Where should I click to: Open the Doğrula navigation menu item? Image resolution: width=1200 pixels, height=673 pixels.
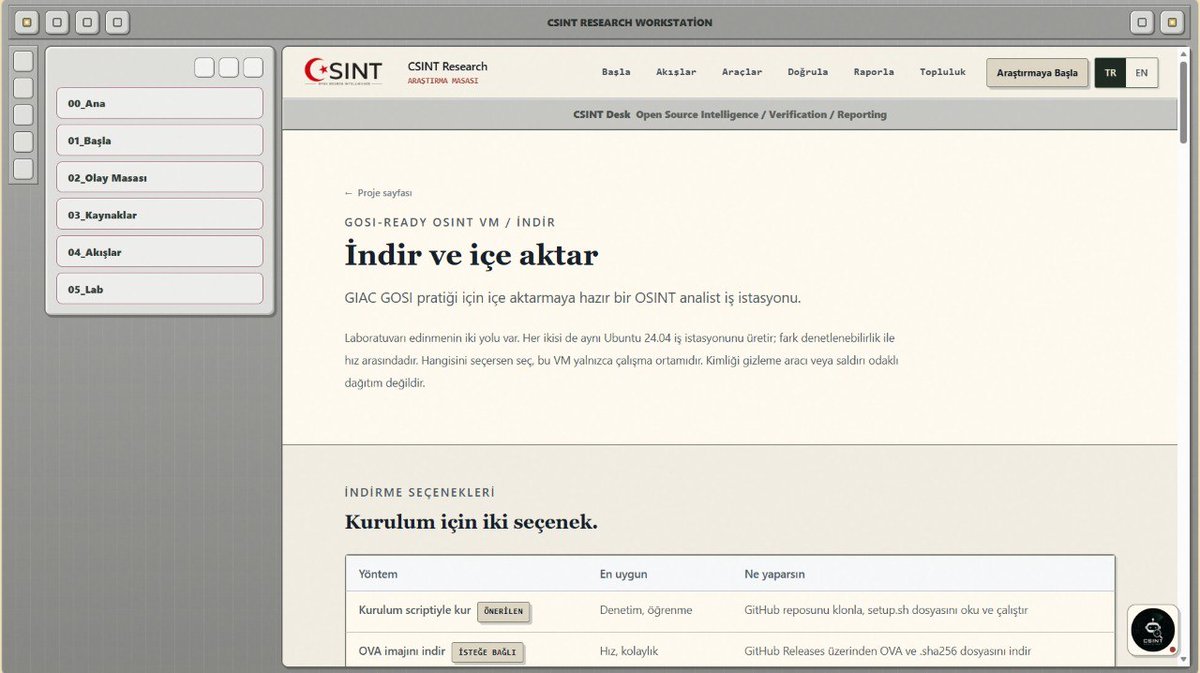808,72
